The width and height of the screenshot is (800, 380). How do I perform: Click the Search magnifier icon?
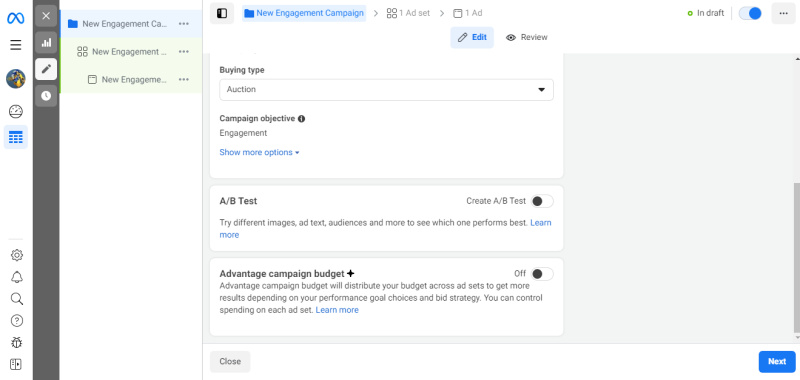17,299
